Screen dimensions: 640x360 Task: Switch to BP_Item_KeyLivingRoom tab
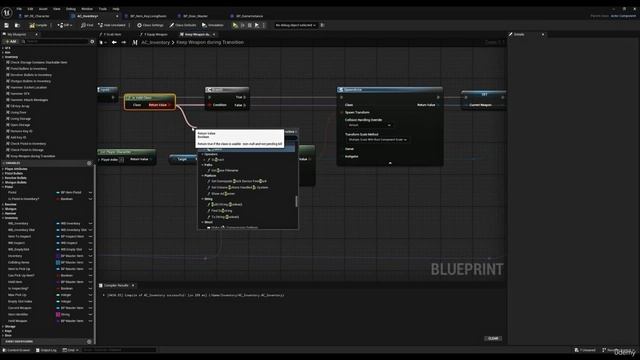[x=148, y=16]
